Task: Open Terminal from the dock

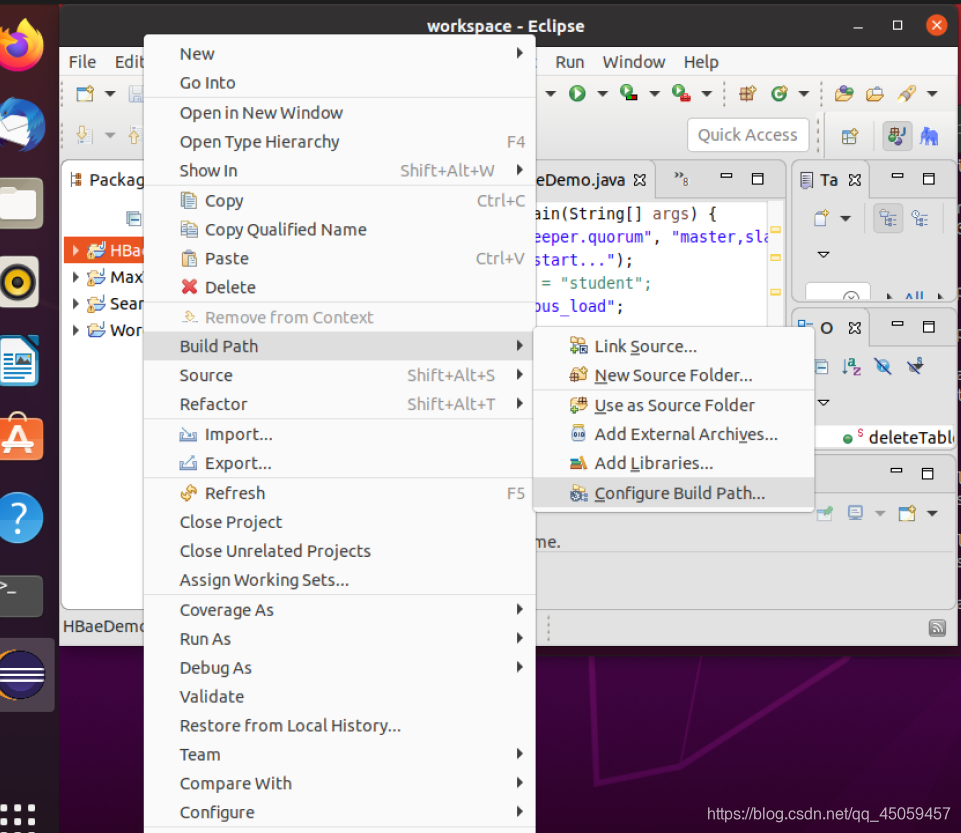Action: (x=21, y=595)
